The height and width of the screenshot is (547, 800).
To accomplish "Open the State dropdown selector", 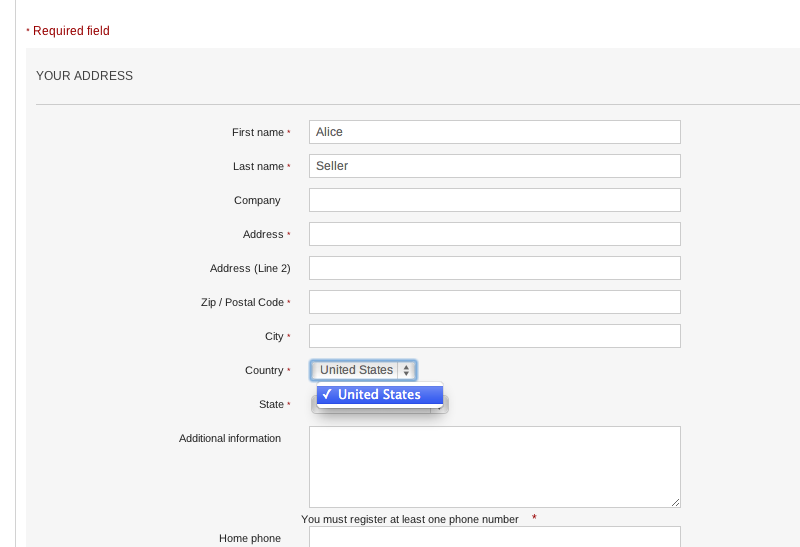I will click(446, 405).
